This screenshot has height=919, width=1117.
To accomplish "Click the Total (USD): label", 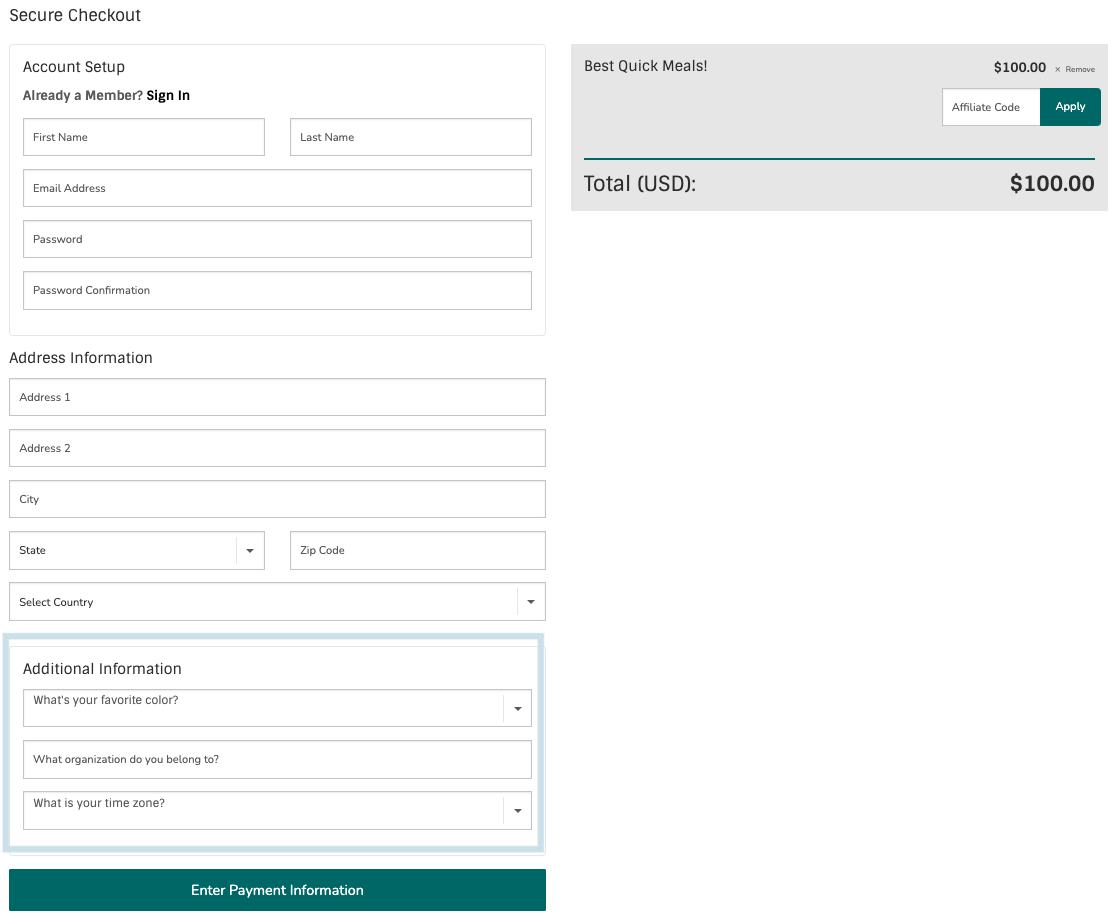I will tap(640, 184).
